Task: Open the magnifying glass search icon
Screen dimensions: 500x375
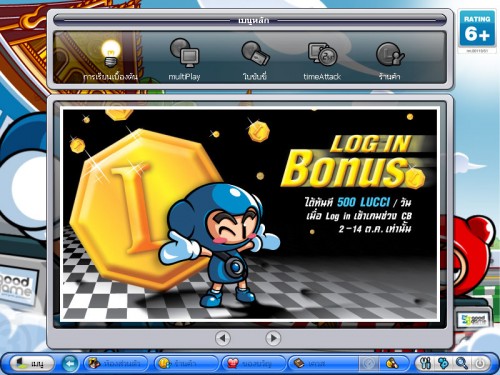Action: click(x=462, y=363)
